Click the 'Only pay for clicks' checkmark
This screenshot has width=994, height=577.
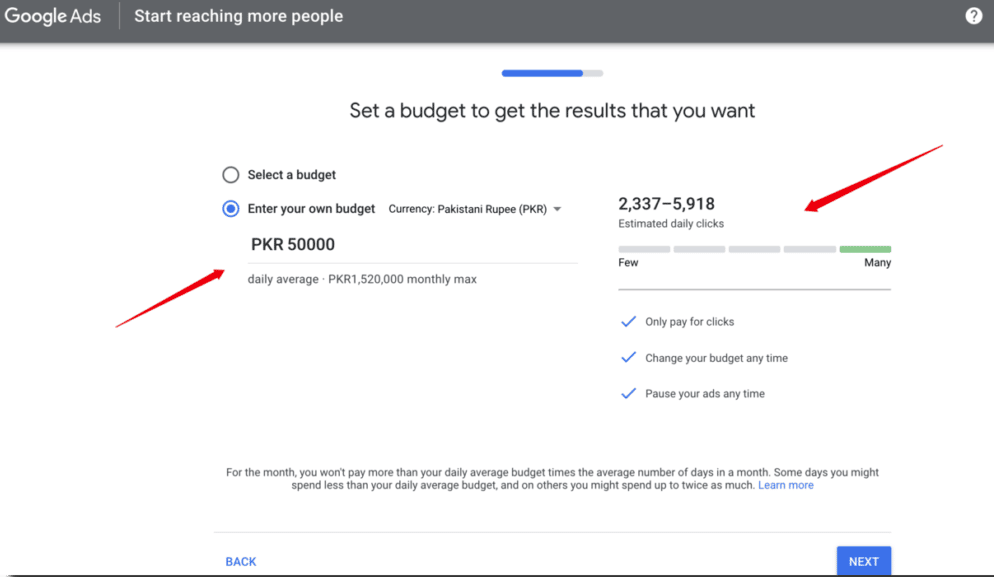pyautogui.click(x=628, y=321)
